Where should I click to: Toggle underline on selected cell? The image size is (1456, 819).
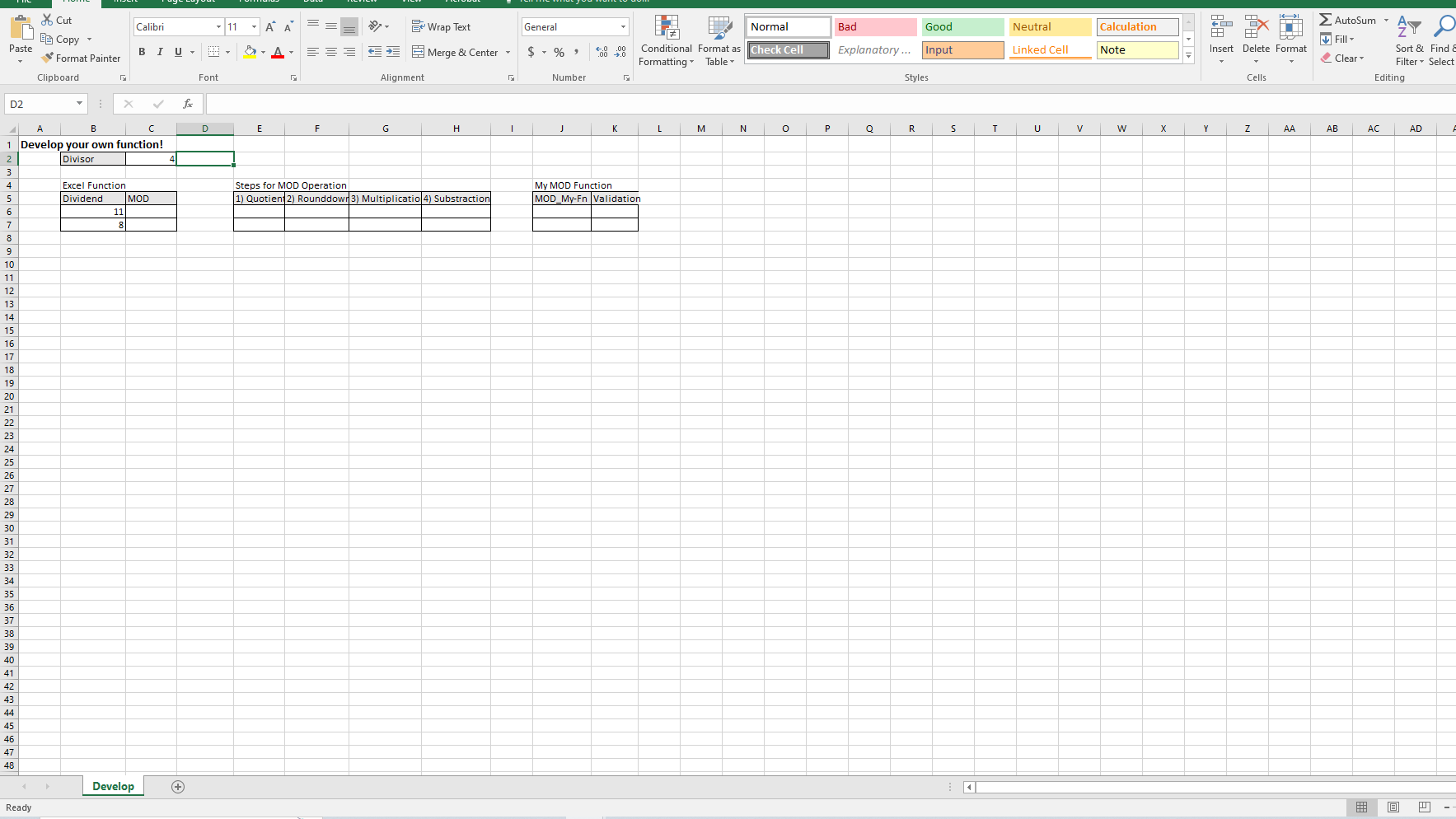pos(178,52)
